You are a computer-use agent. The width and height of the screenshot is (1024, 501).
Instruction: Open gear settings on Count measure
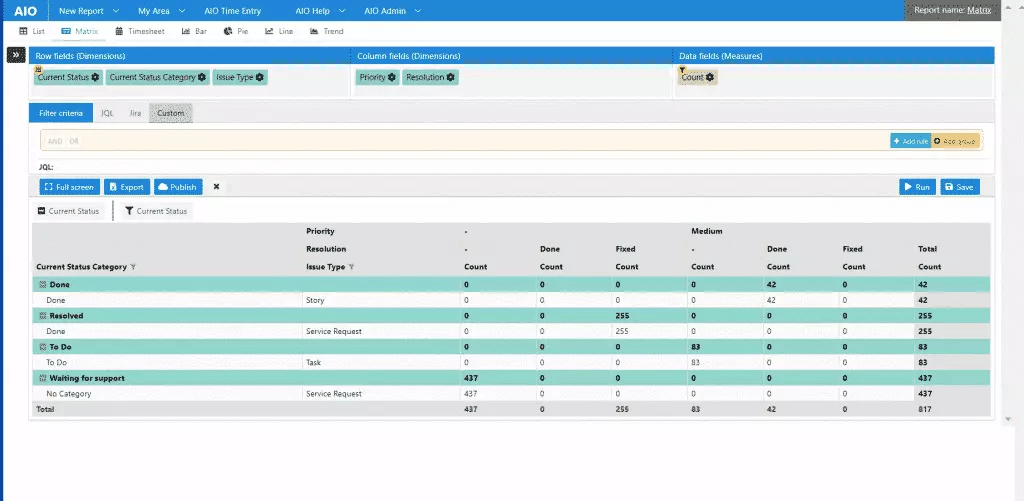pyautogui.click(x=710, y=77)
